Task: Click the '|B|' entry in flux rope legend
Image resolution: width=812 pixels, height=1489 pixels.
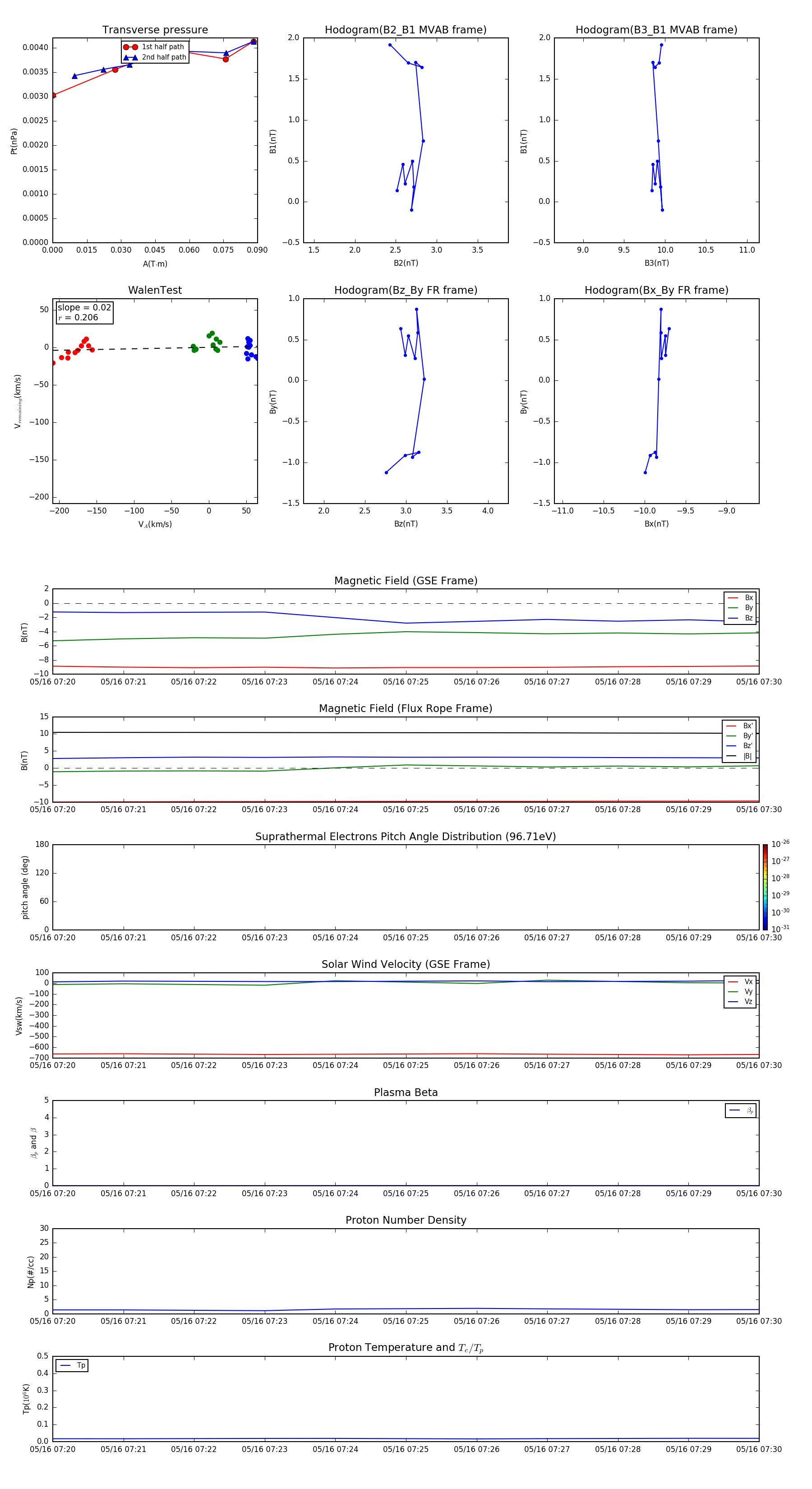Action: click(740, 756)
